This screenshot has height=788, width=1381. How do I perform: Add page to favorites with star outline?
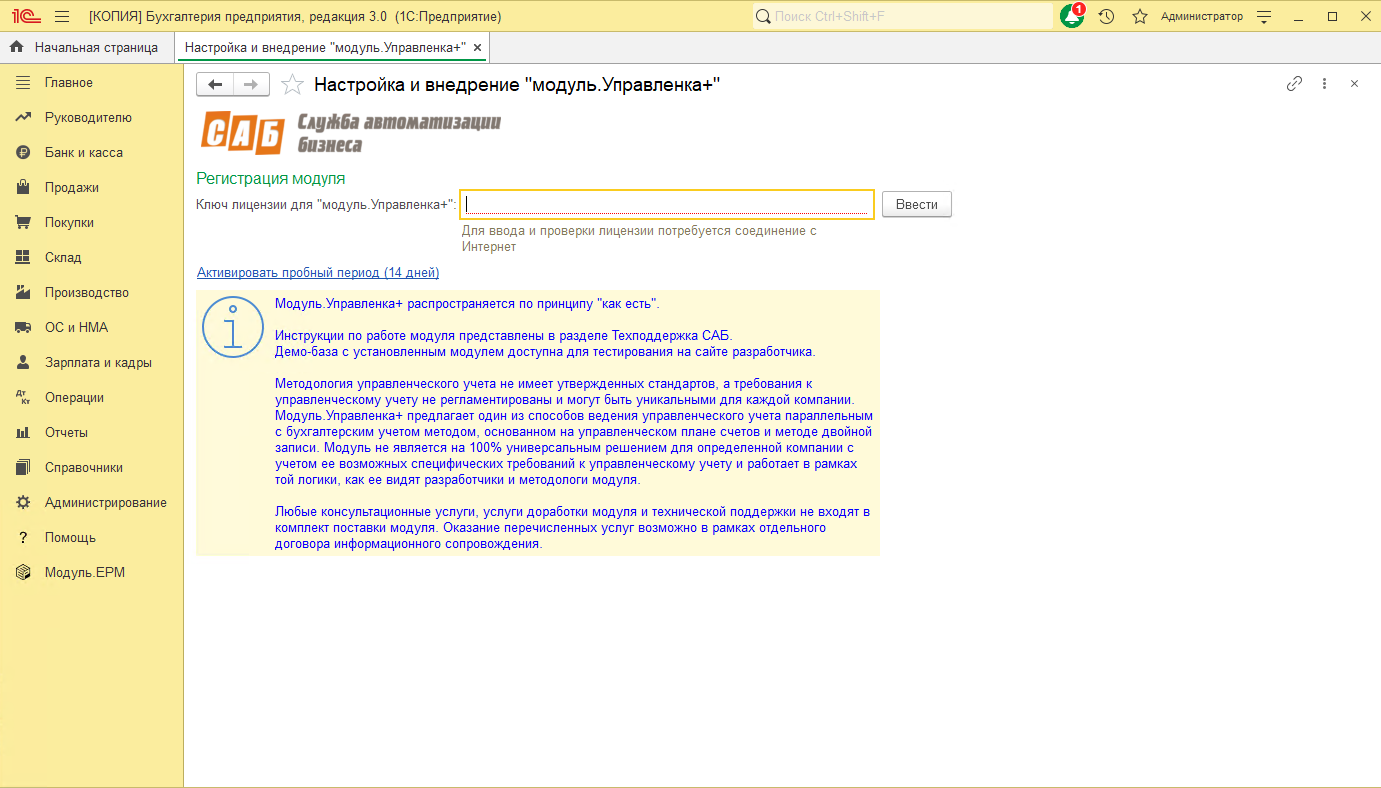pos(292,85)
